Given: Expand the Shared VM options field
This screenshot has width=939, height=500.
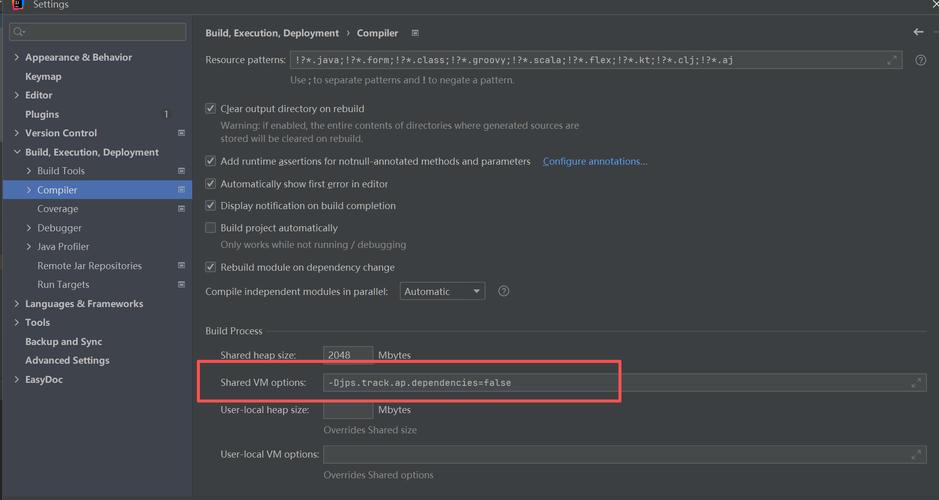Looking at the screenshot, I should click(916, 383).
